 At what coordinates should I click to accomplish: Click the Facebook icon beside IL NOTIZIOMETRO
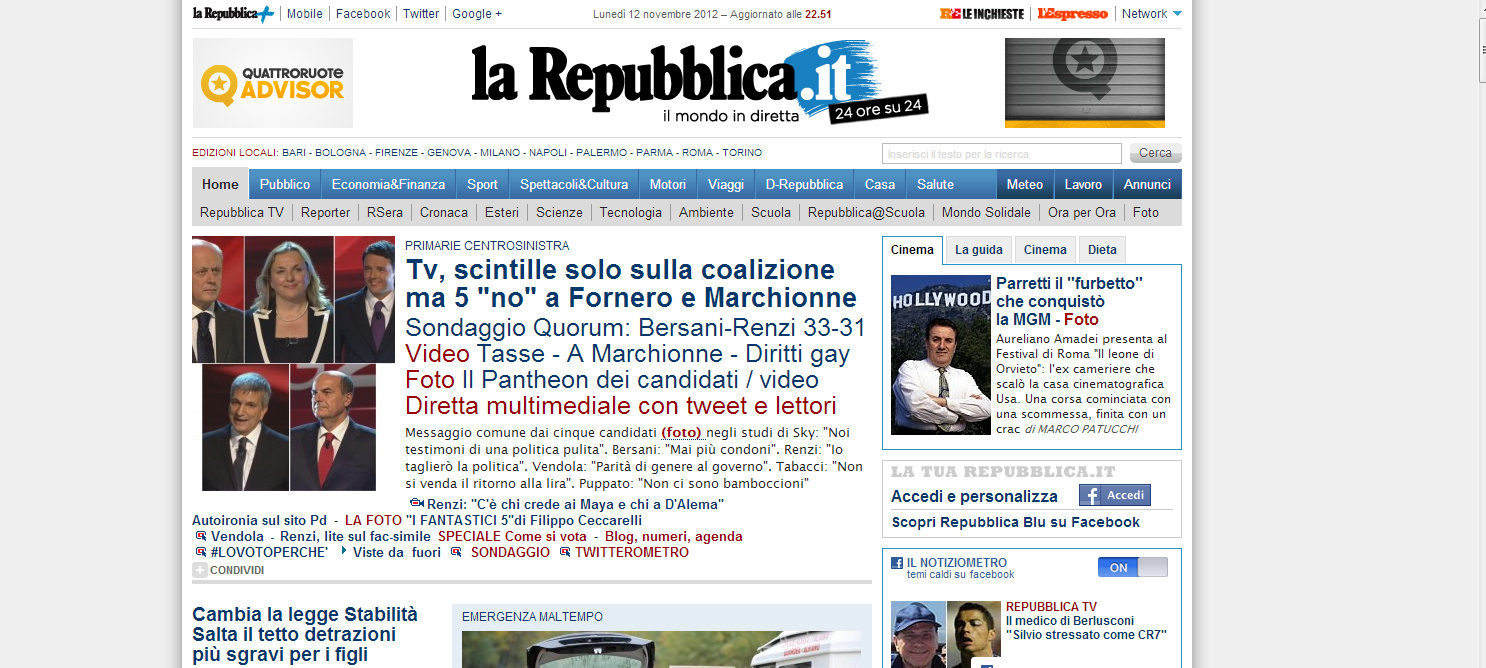tap(897, 563)
